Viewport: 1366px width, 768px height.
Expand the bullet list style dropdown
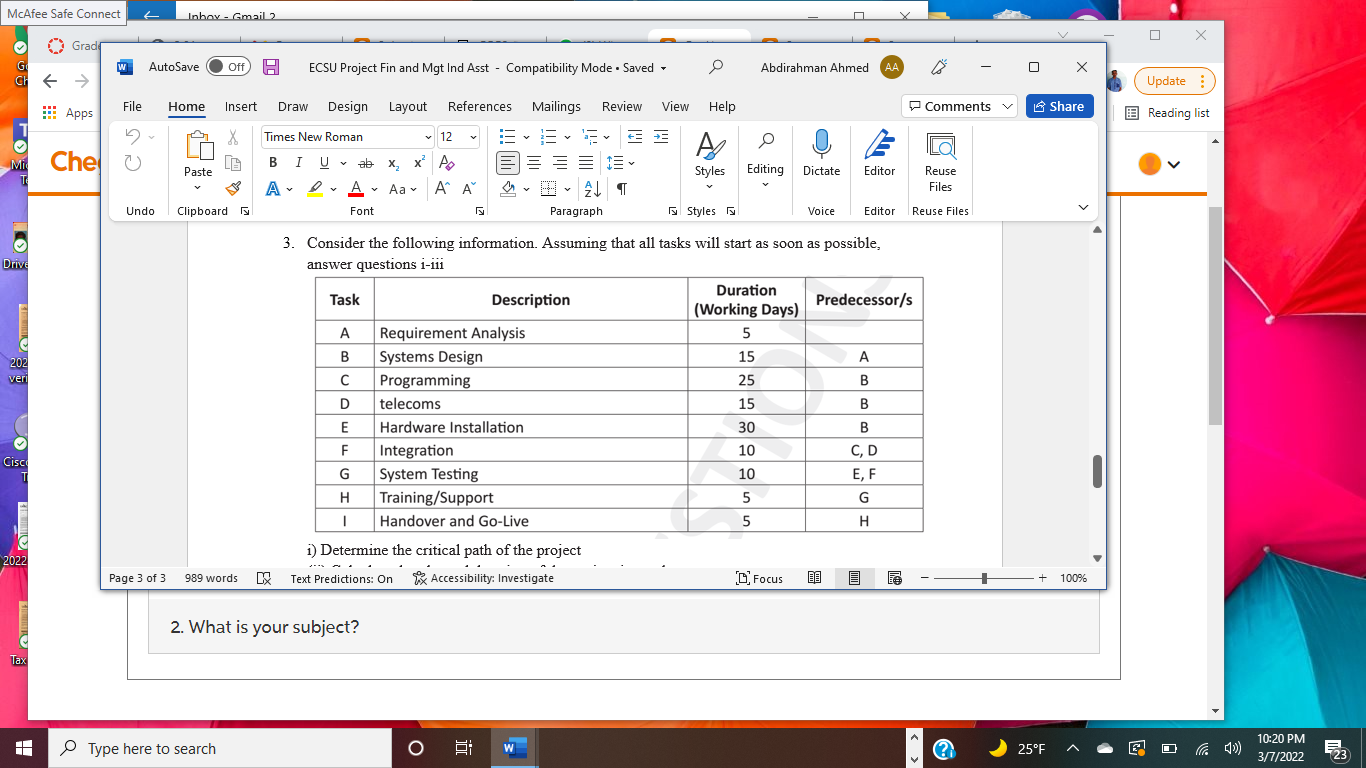(x=526, y=137)
